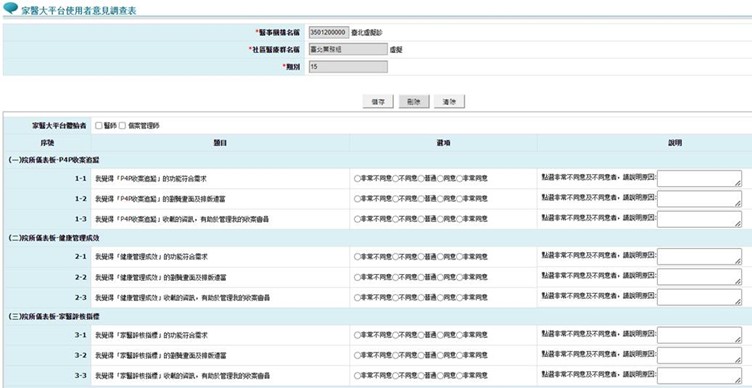
Task: Select 普通 for question 3-2
Action: (421, 355)
